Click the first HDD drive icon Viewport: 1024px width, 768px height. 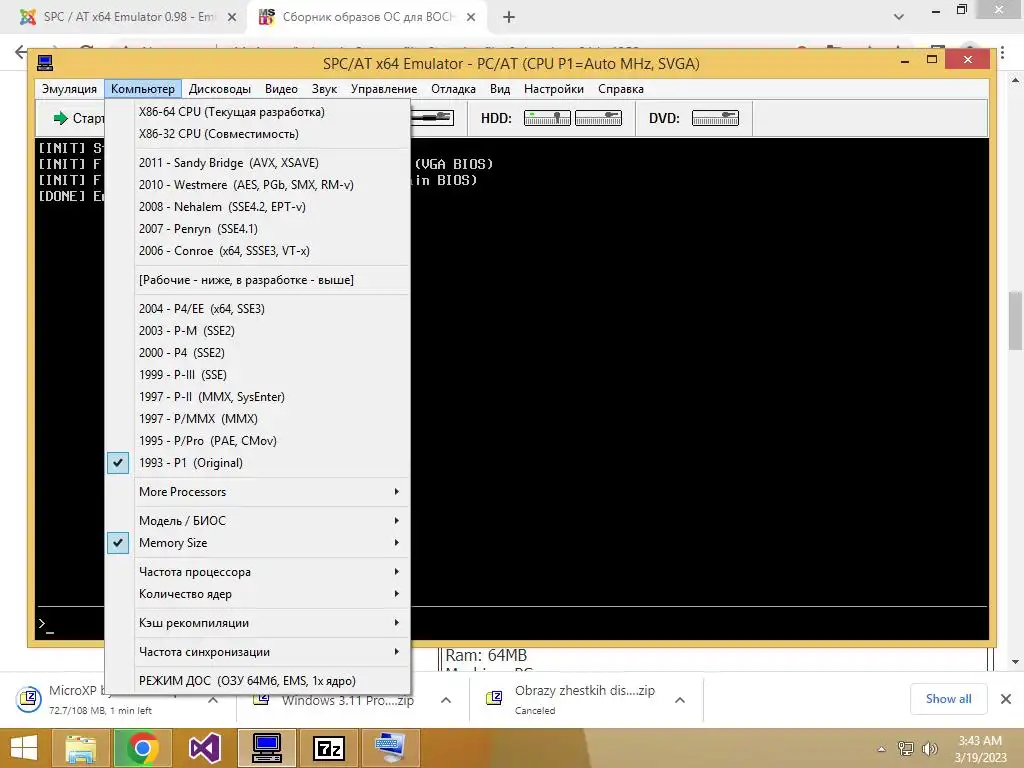(547, 118)
